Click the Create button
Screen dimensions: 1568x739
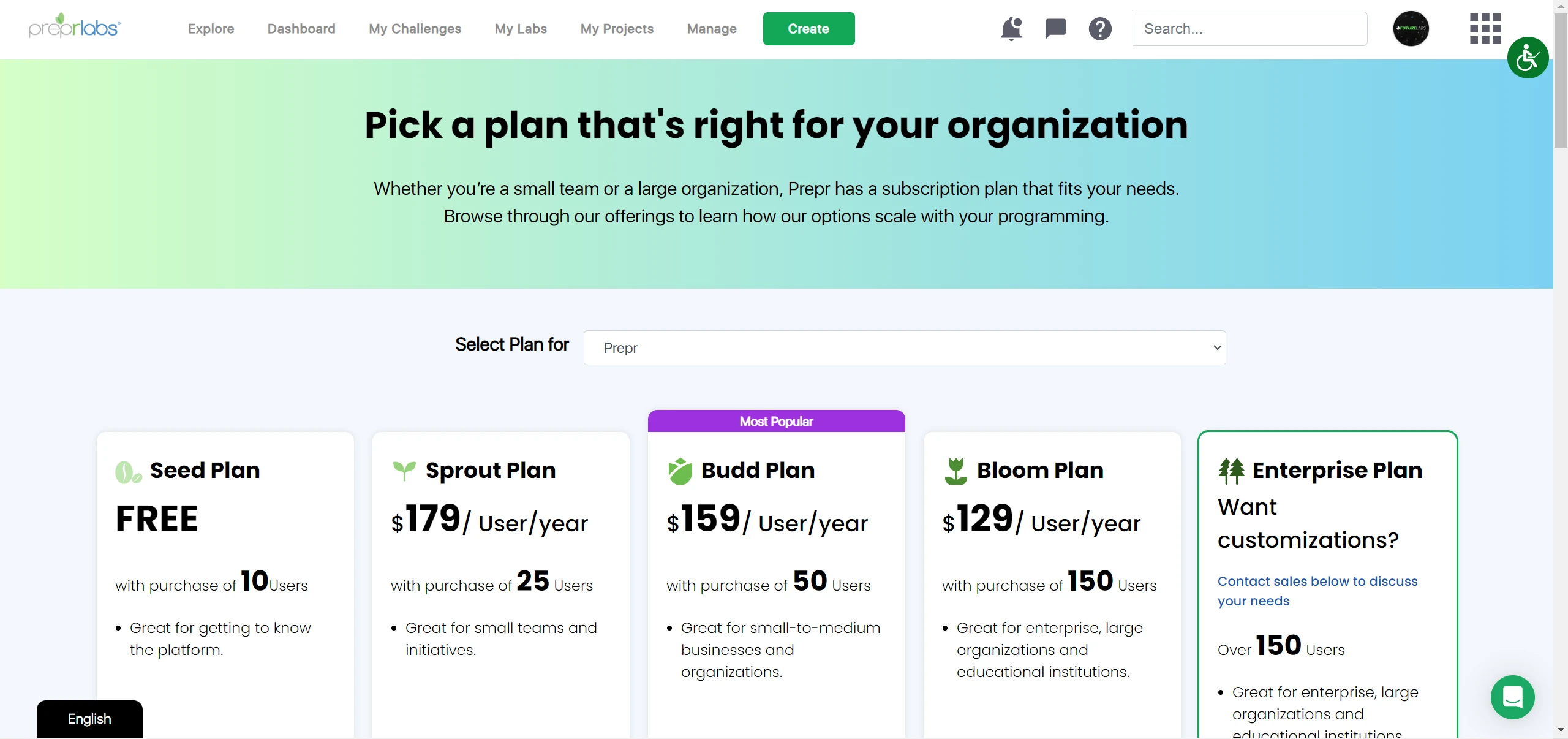[x=808, y=28]
